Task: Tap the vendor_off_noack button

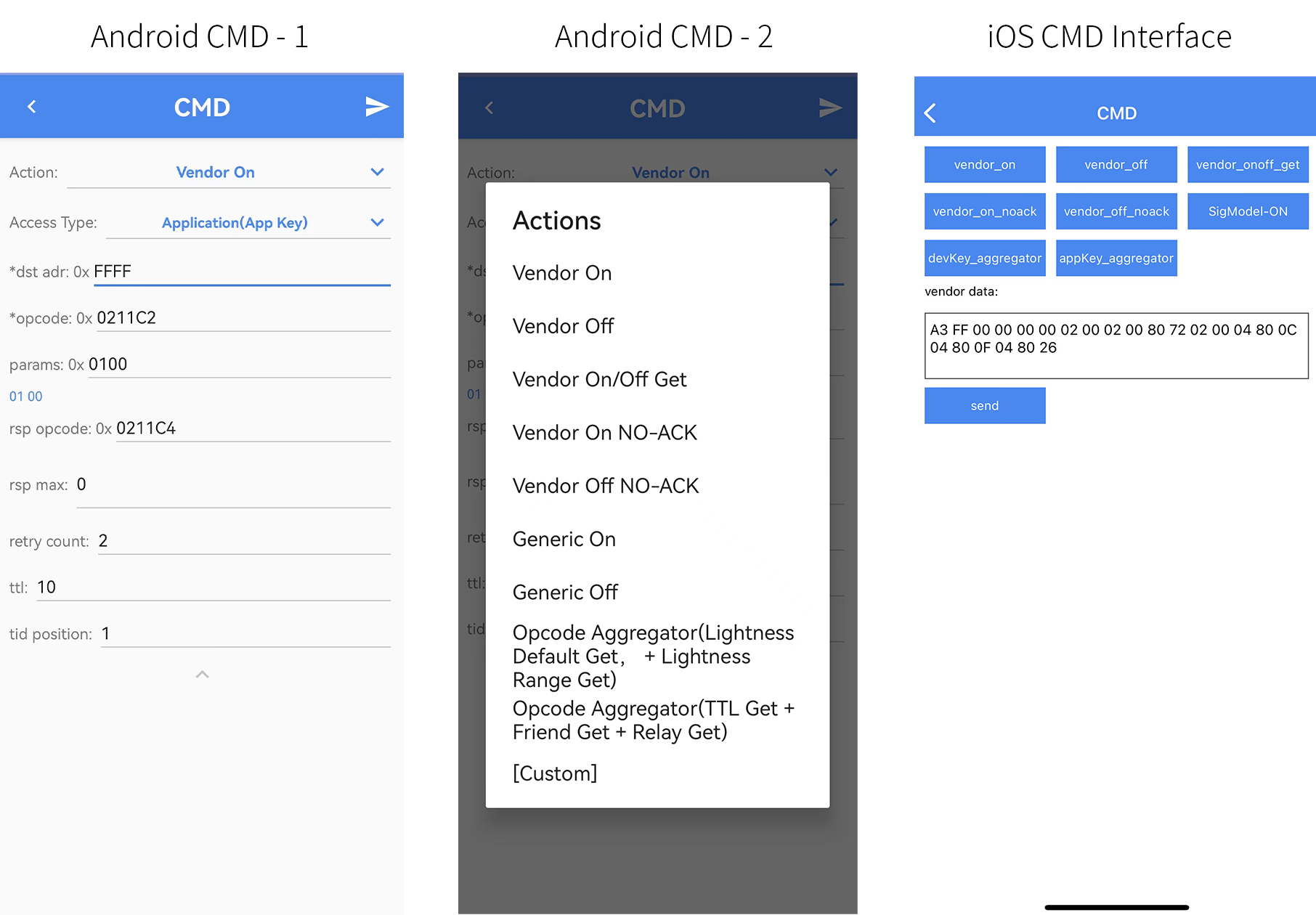Action: tap(1116, 211)
